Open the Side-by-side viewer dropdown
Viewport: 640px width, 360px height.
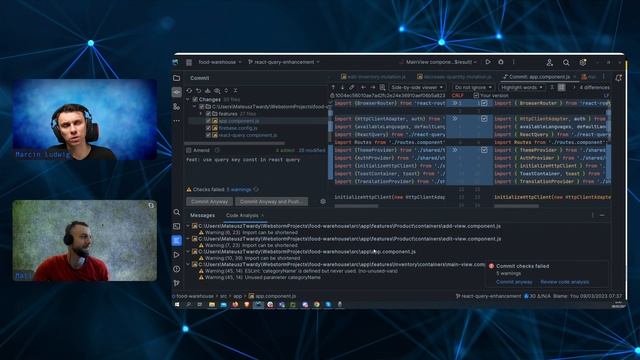coord(417,87)
